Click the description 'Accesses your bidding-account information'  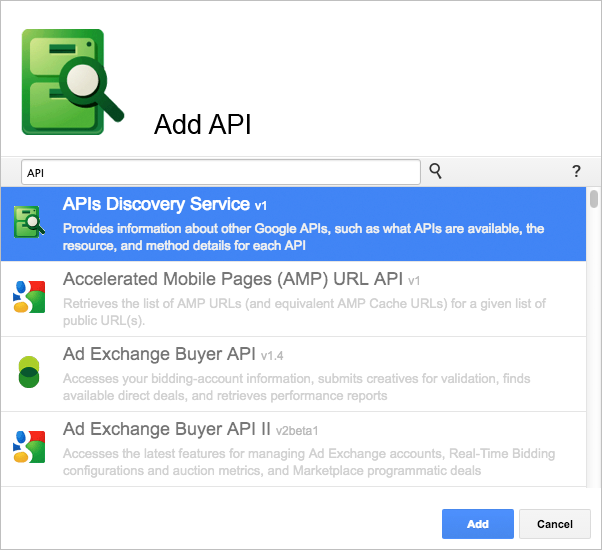click(296, 387)
